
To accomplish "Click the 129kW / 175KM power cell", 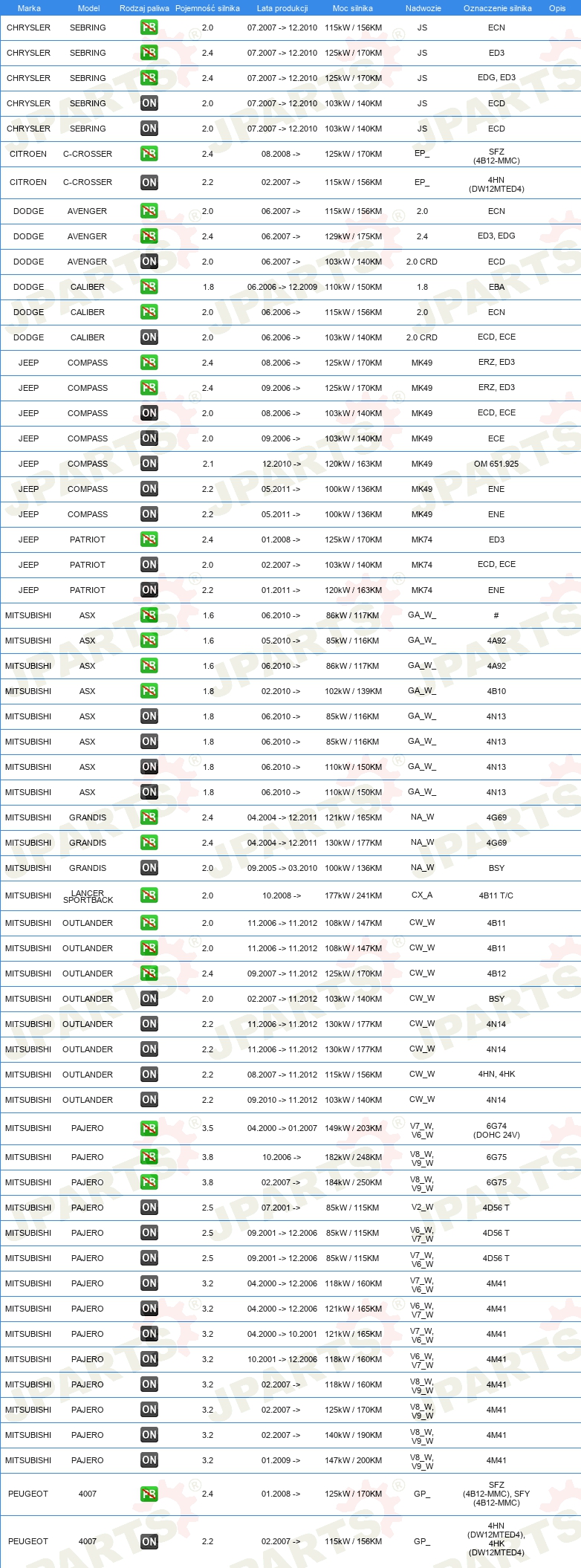I will click(x=354, y=236).
